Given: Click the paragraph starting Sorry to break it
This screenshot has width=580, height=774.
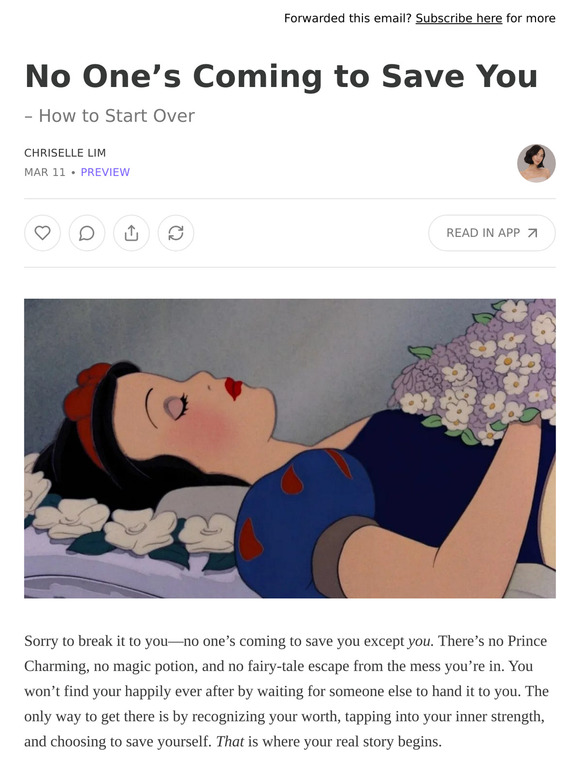Looking at the screenshot, I should 286,691.
